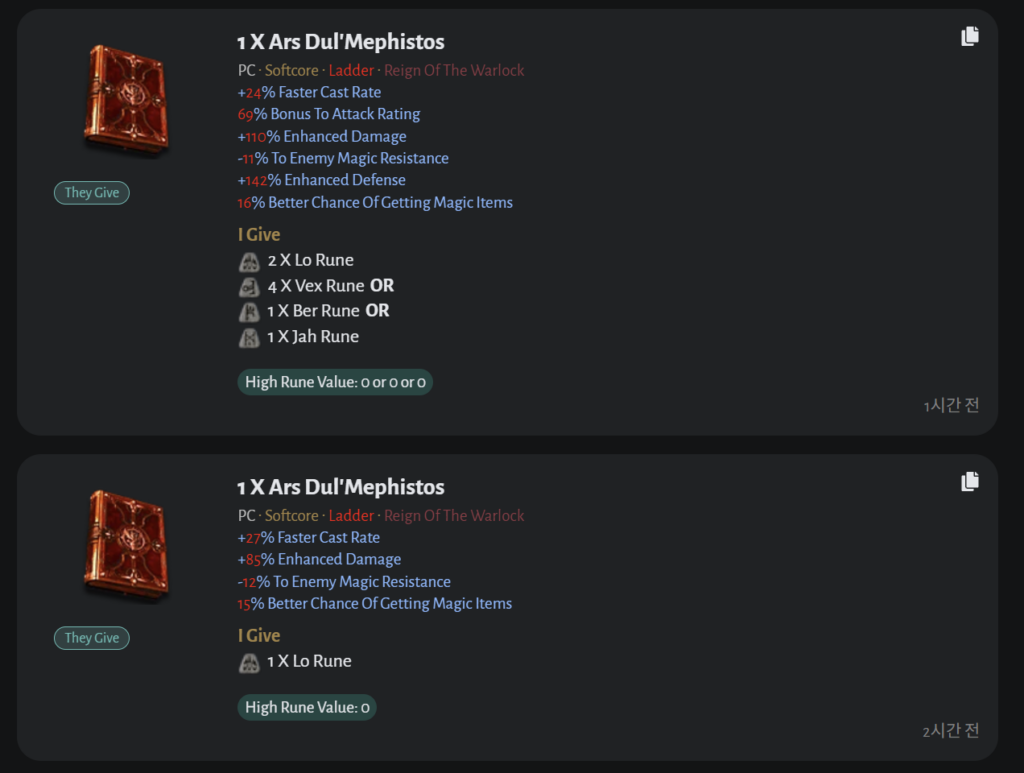1024x773 pixels.
Task: Click the 2시간 전 timestamp
Action: (x=951, y=731)
